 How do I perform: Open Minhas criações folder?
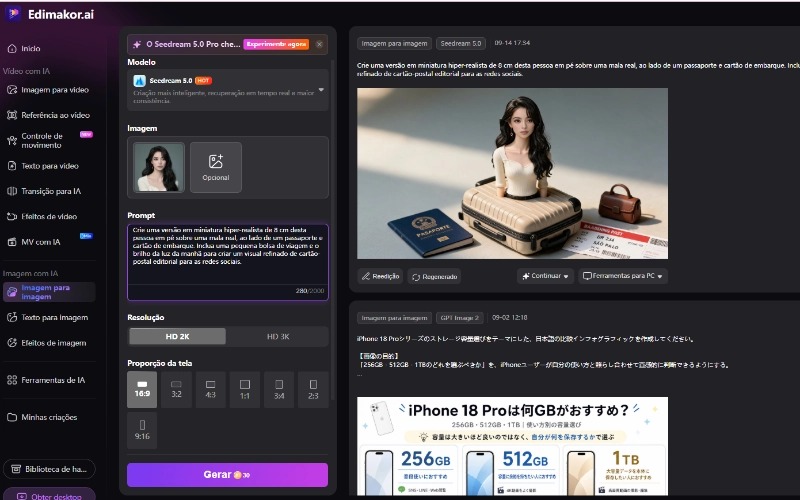[x=42, y=417]
